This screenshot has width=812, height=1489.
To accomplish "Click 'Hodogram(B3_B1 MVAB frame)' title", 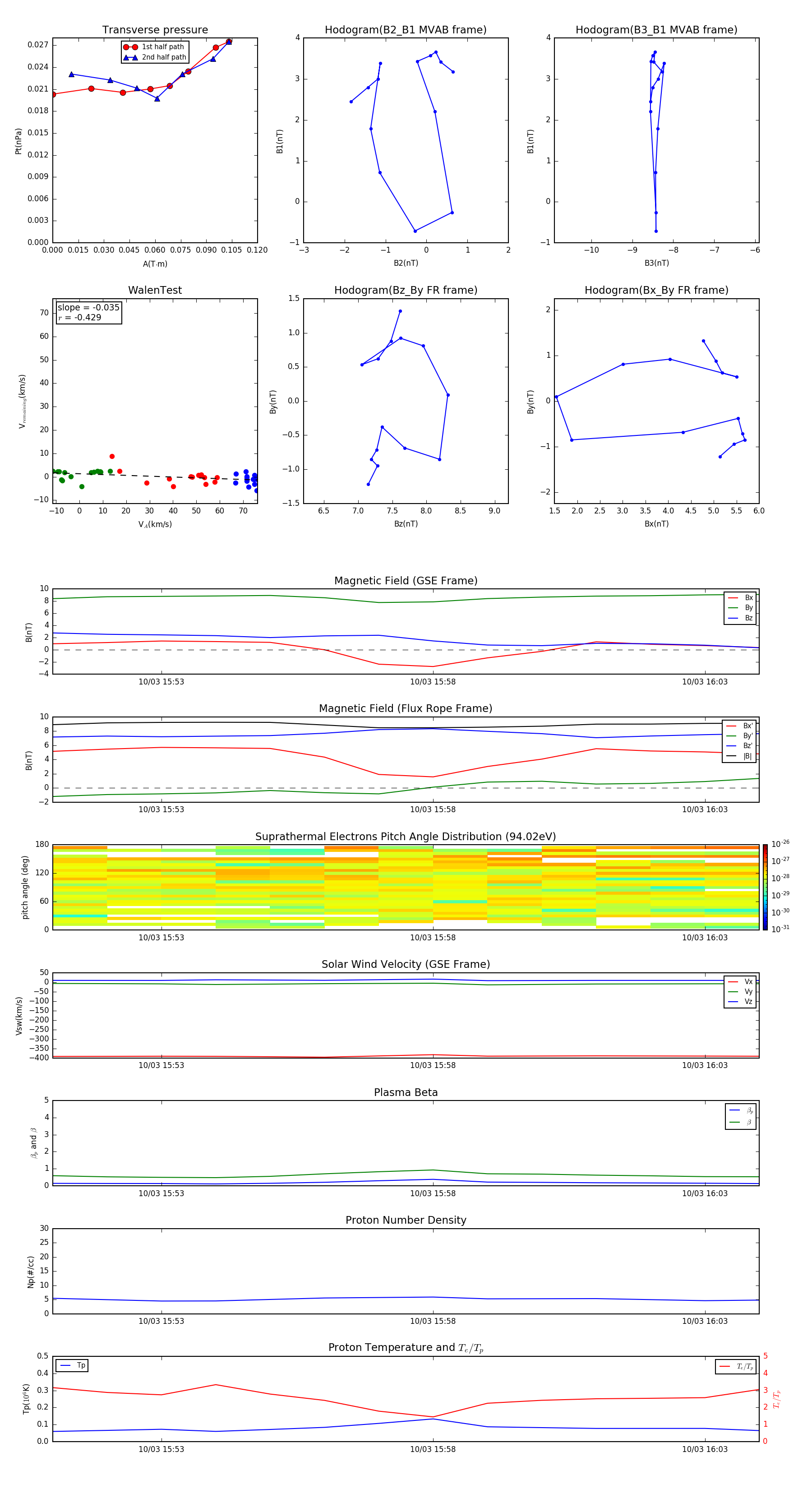I will coord(656,30).
